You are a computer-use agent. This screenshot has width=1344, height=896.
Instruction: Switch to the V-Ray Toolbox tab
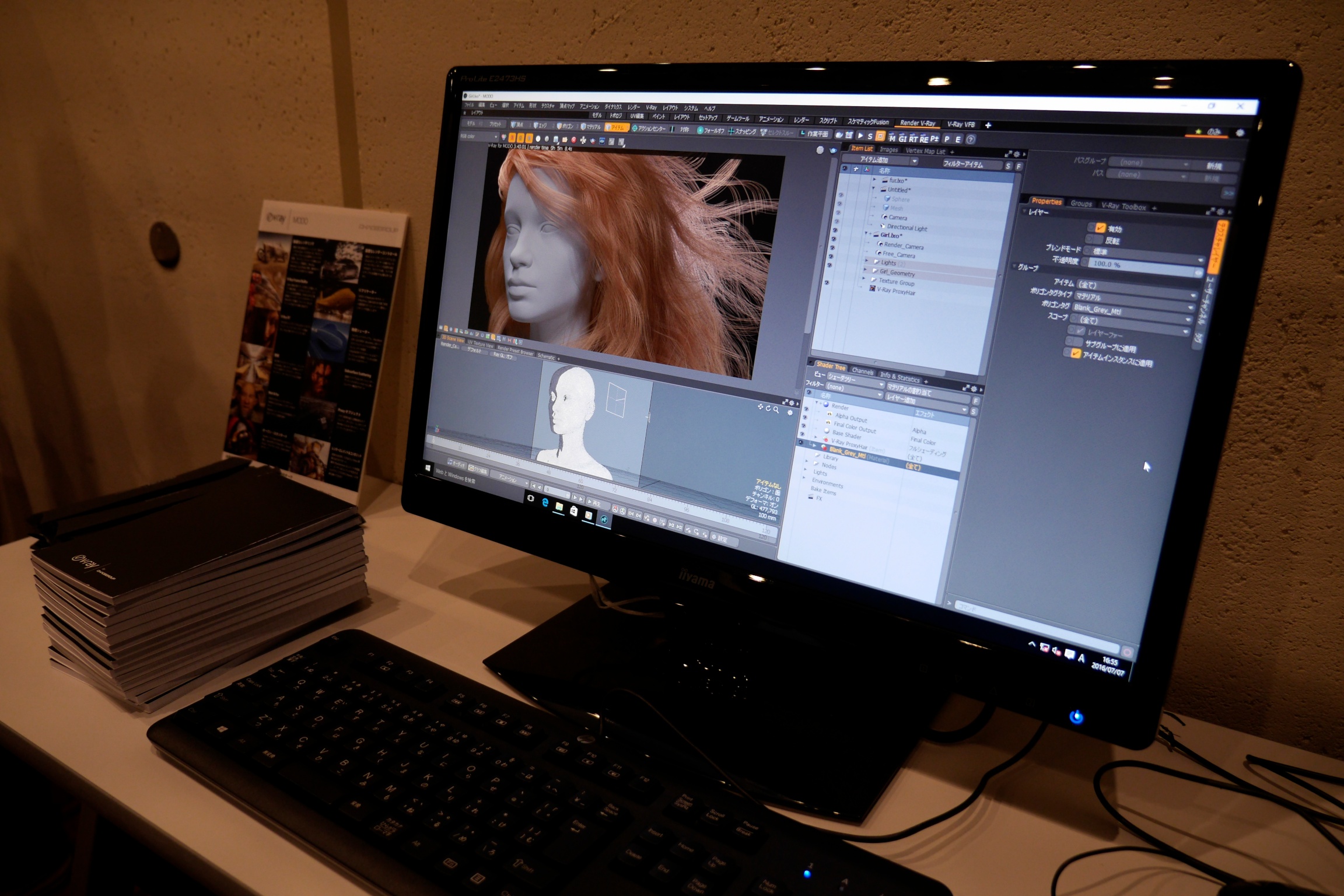coord(1123,206)
